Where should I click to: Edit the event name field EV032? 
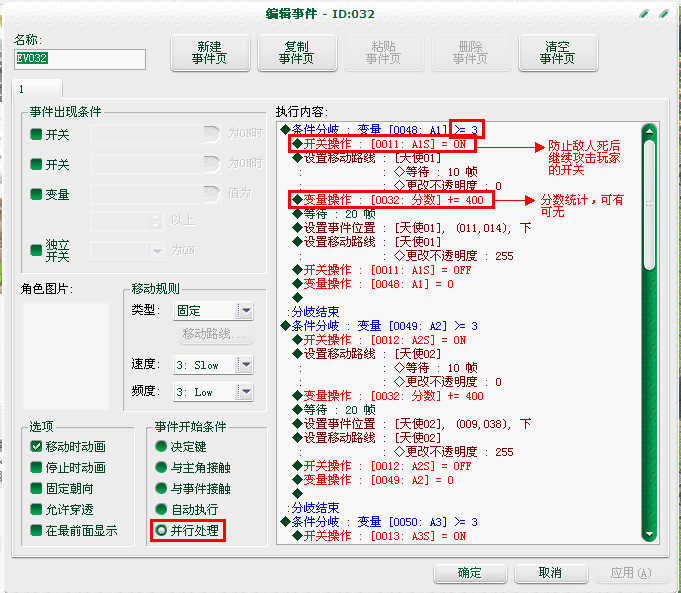click(x=80, y=59)
